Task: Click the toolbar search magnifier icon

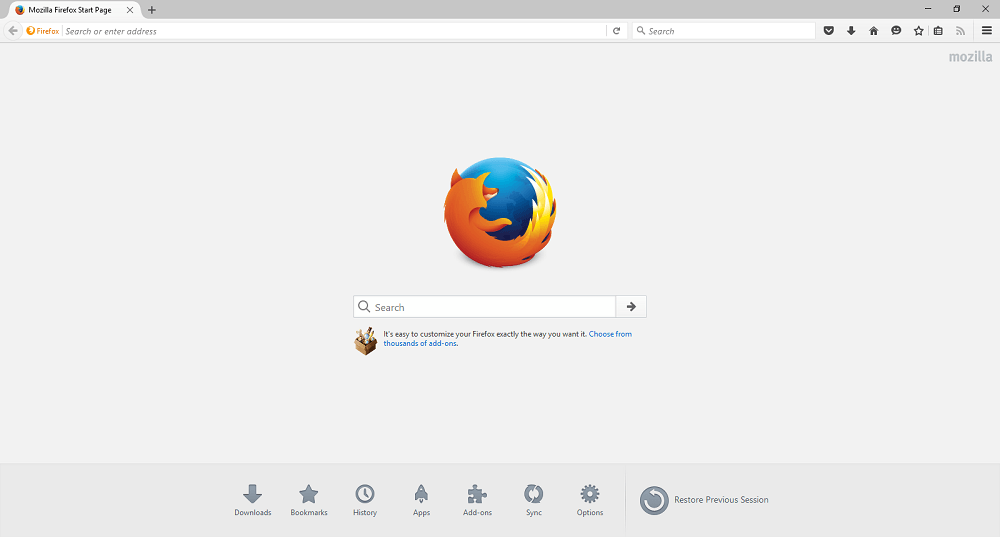Action: (x=640, y=31)
